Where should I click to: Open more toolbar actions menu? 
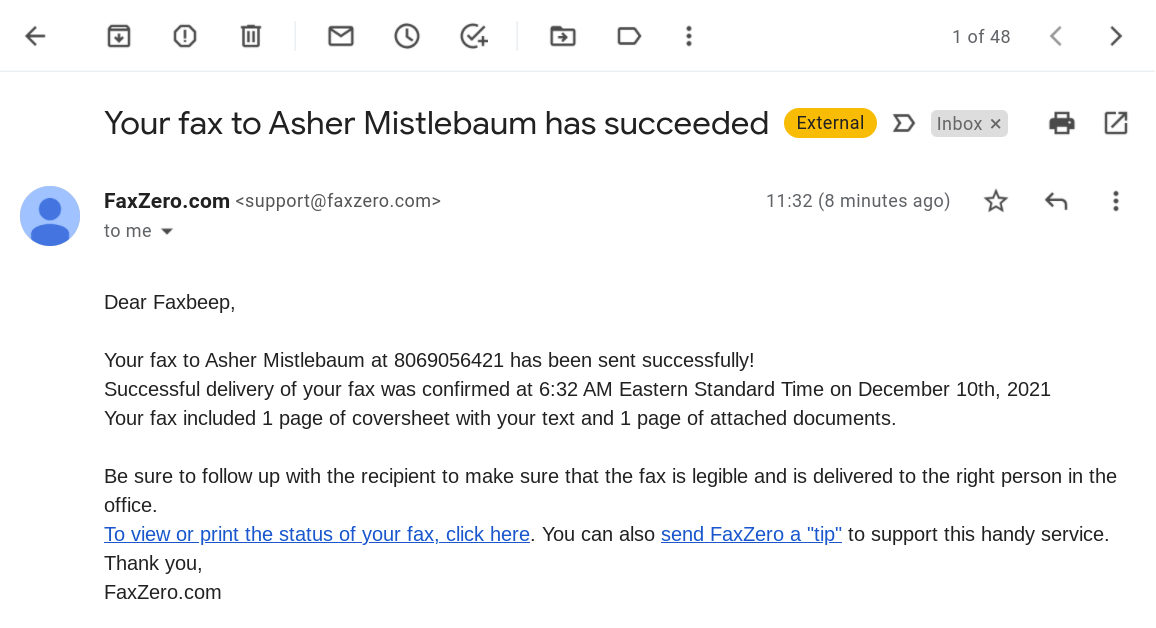pyautogui.click(x=688, y=35)
